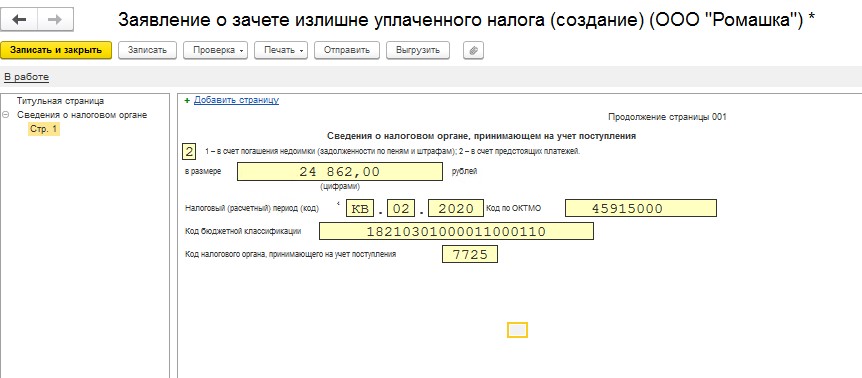Edit the ОКТМО code field 45915000
This screenshot has width=862, height=378.
[x=641, y=209]
